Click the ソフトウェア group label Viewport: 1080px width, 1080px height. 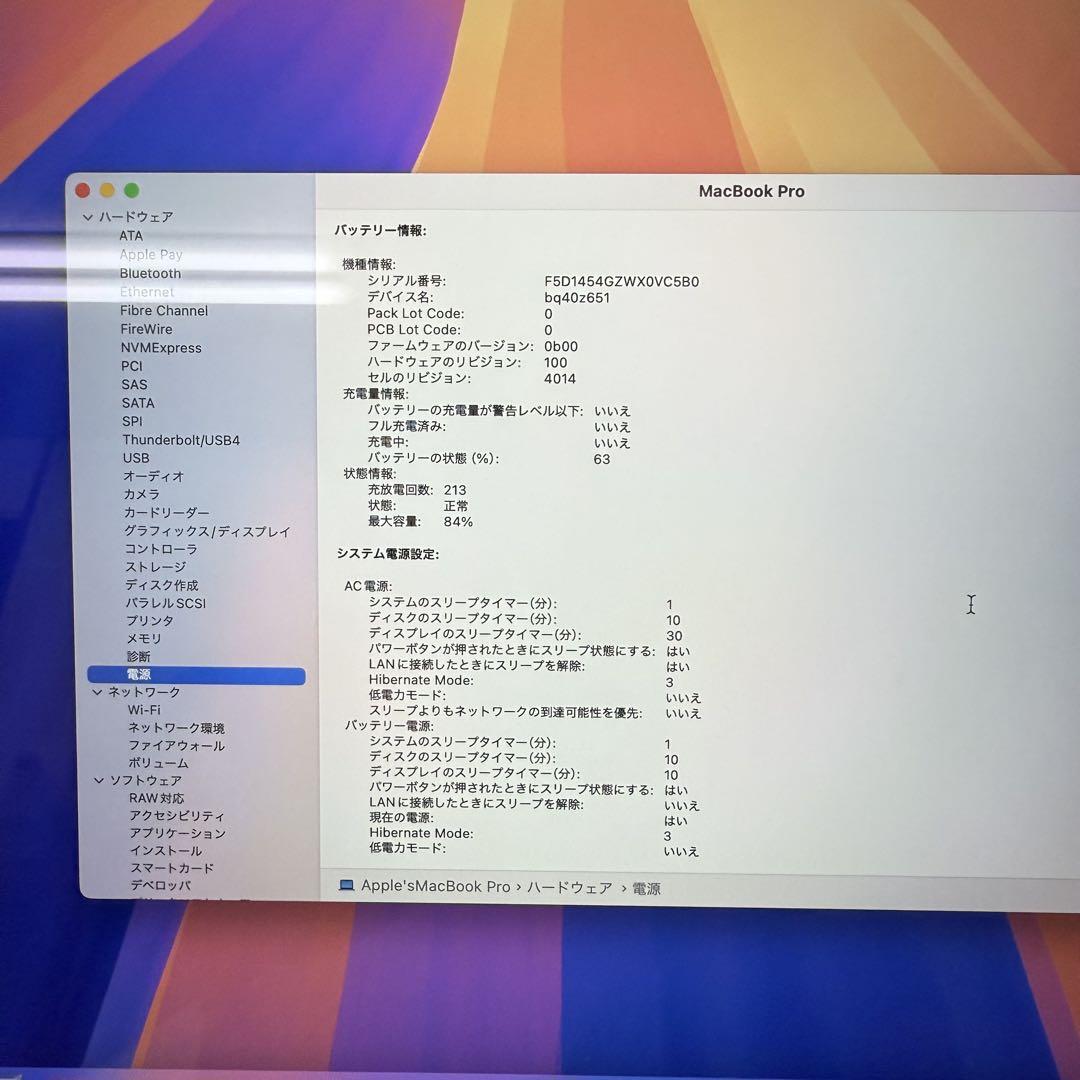146,780
